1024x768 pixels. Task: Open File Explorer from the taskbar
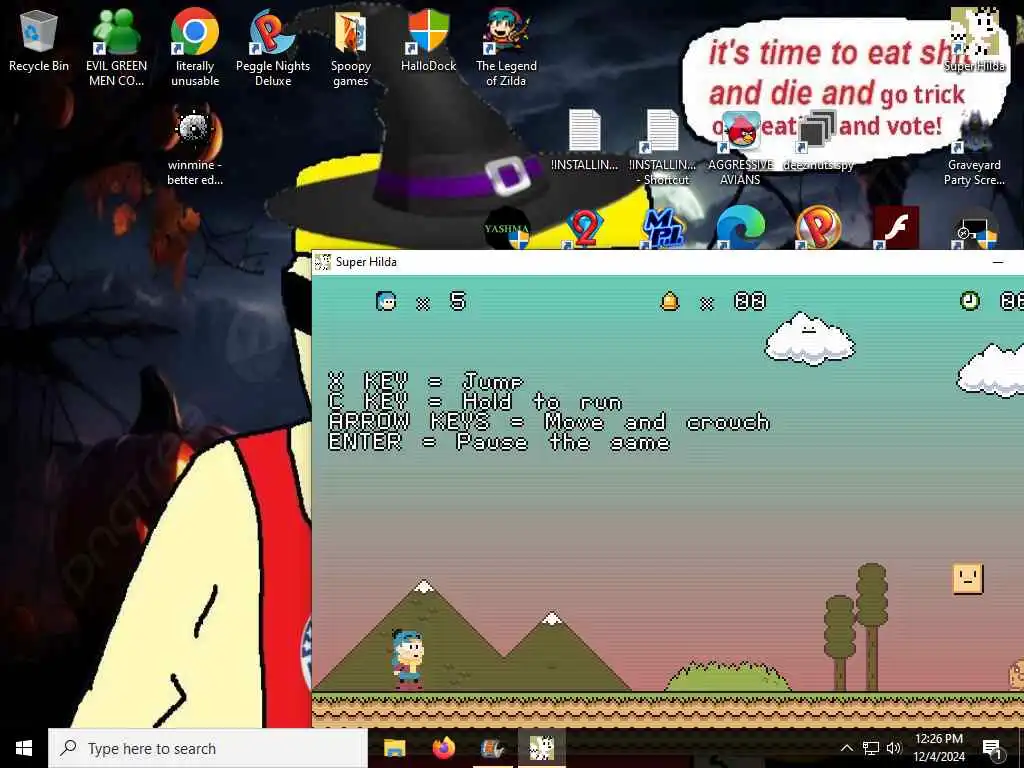394,748
